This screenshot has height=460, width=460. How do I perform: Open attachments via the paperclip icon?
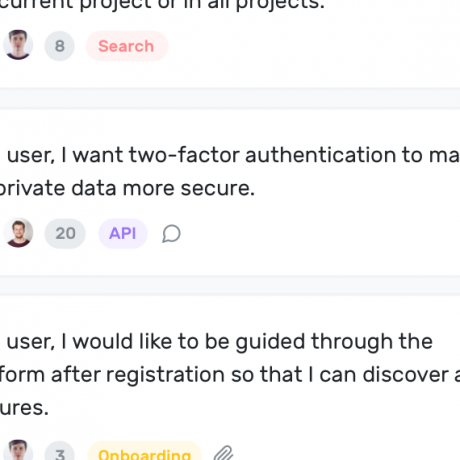click(x=223, y=453)
